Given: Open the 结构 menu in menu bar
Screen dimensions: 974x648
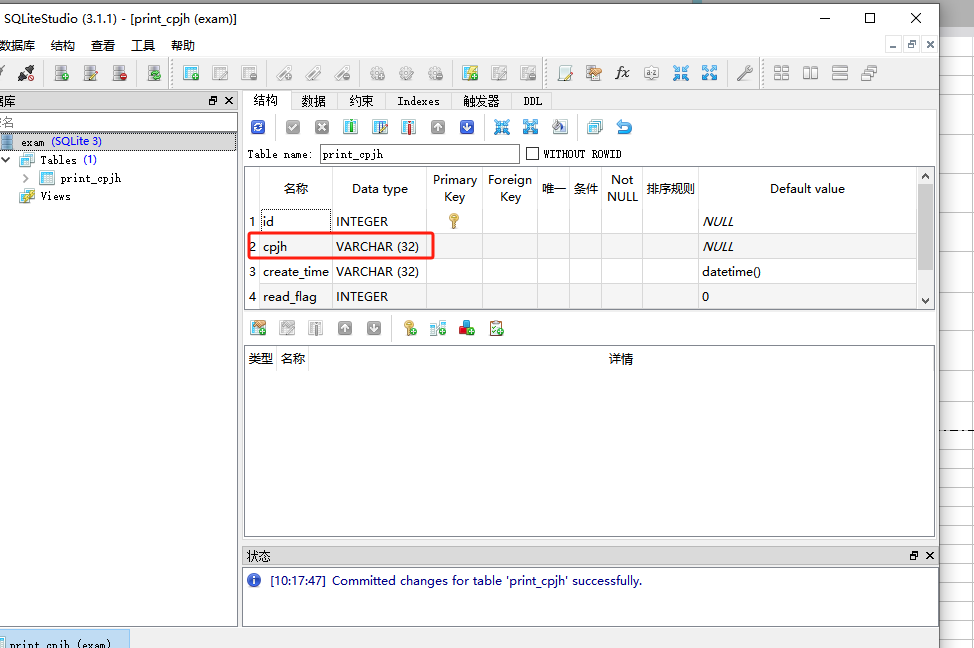Looking at the screenshot, I should (63, 45).
